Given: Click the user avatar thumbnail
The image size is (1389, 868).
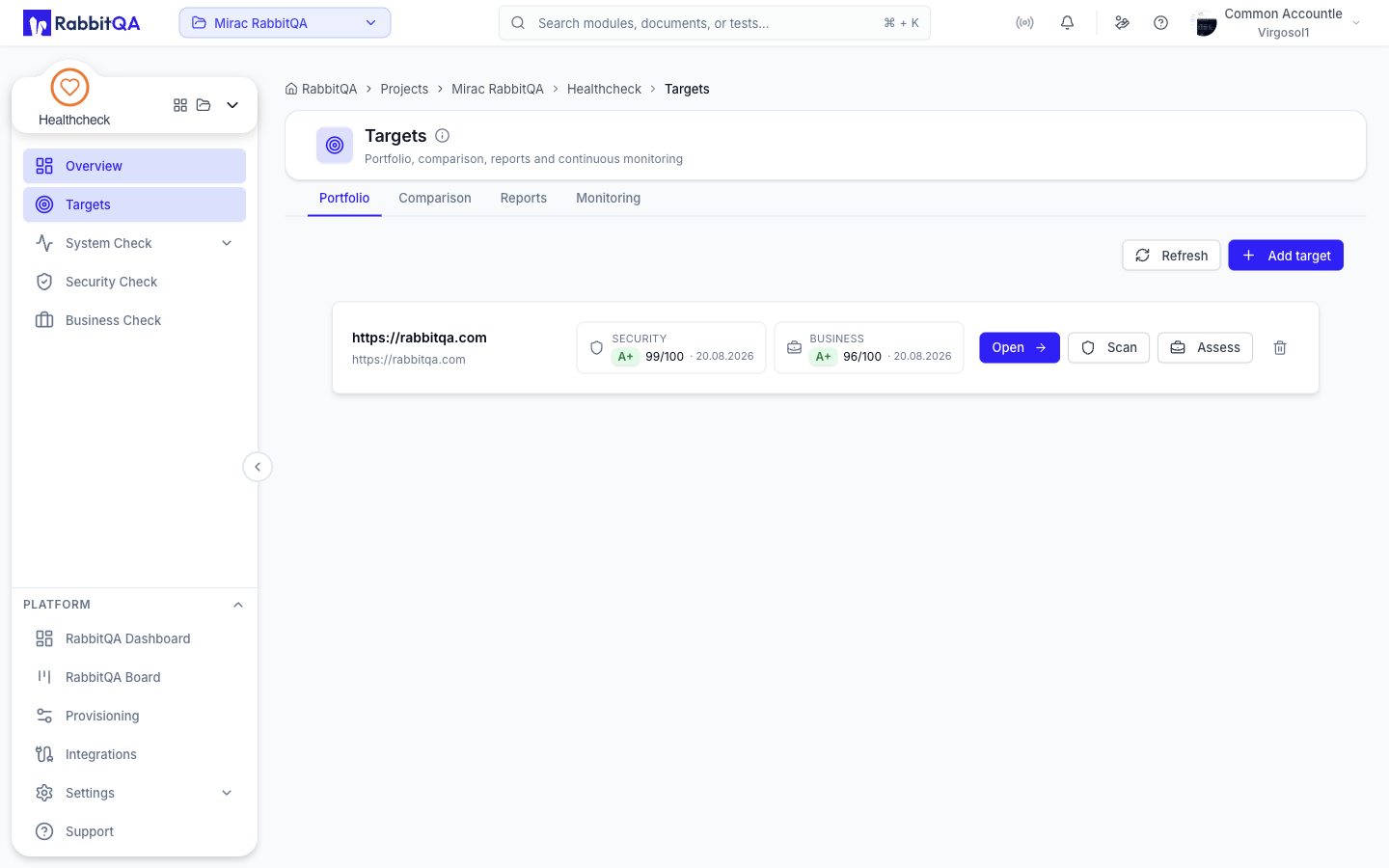Looking at the screenshot, I should pyautogui.click(x=1205, y=23).
